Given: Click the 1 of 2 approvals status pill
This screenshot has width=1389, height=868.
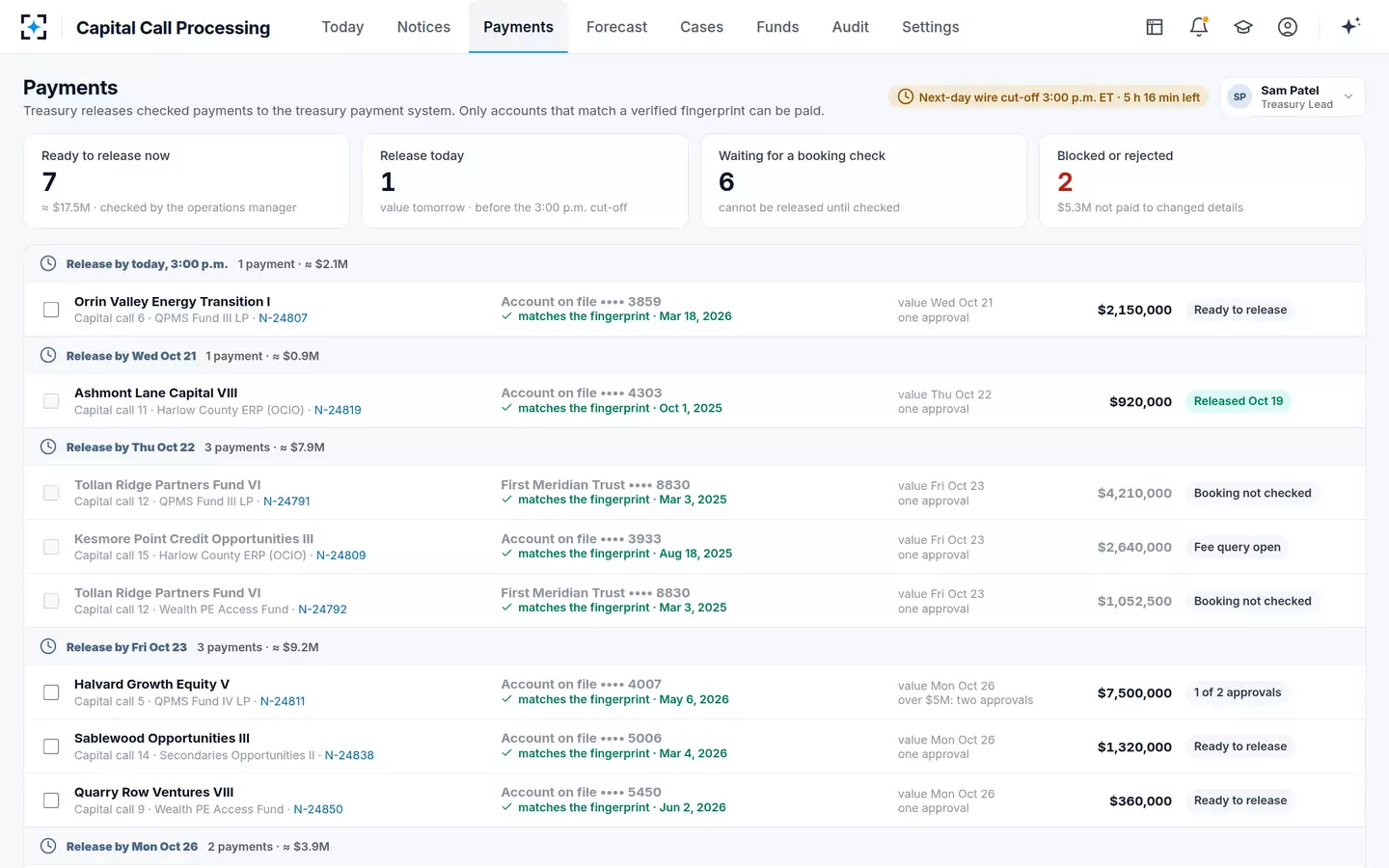Looking at the screenshot, I should coord(1238,692).
